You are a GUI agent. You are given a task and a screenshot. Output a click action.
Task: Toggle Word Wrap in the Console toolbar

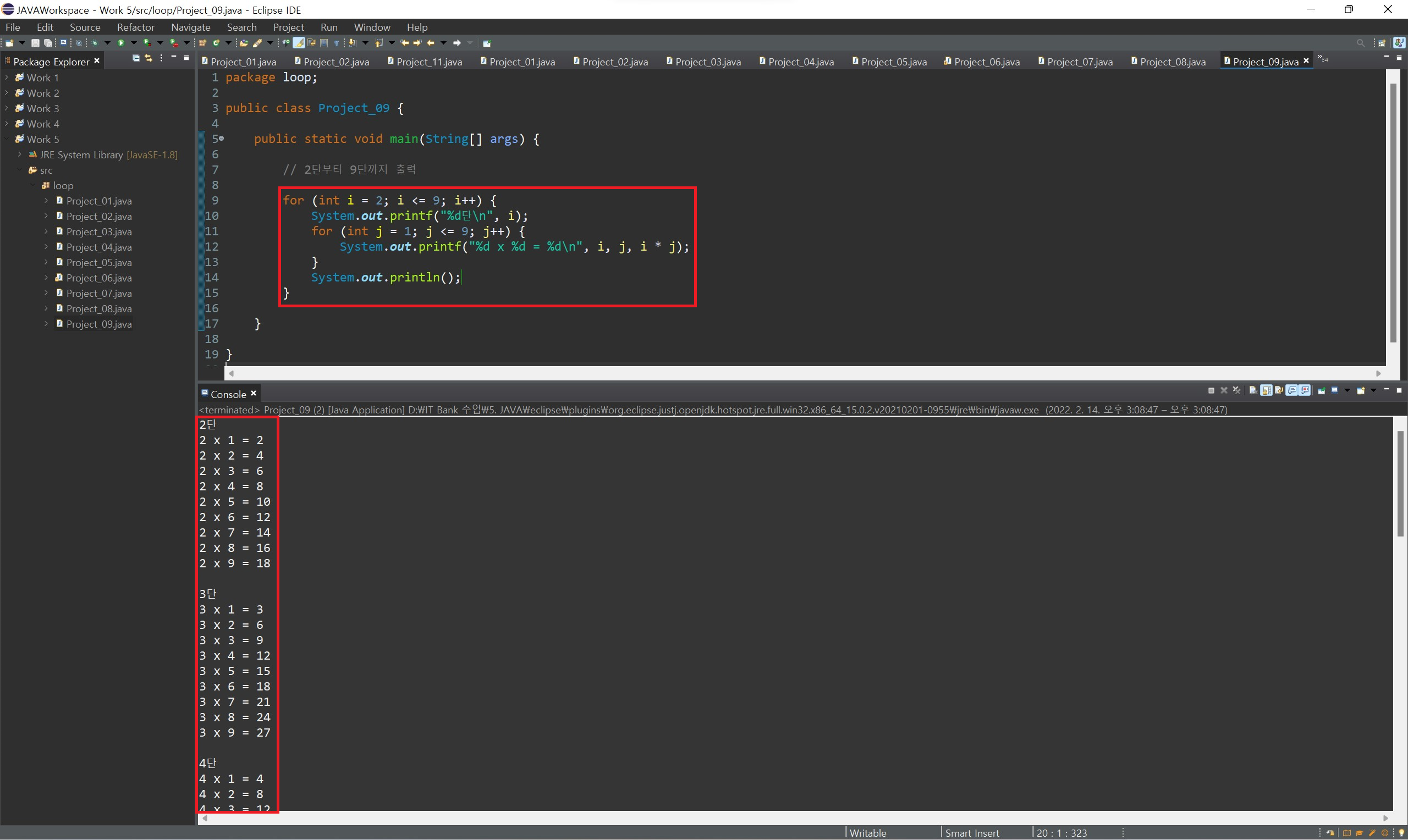tap(1279, 390)
